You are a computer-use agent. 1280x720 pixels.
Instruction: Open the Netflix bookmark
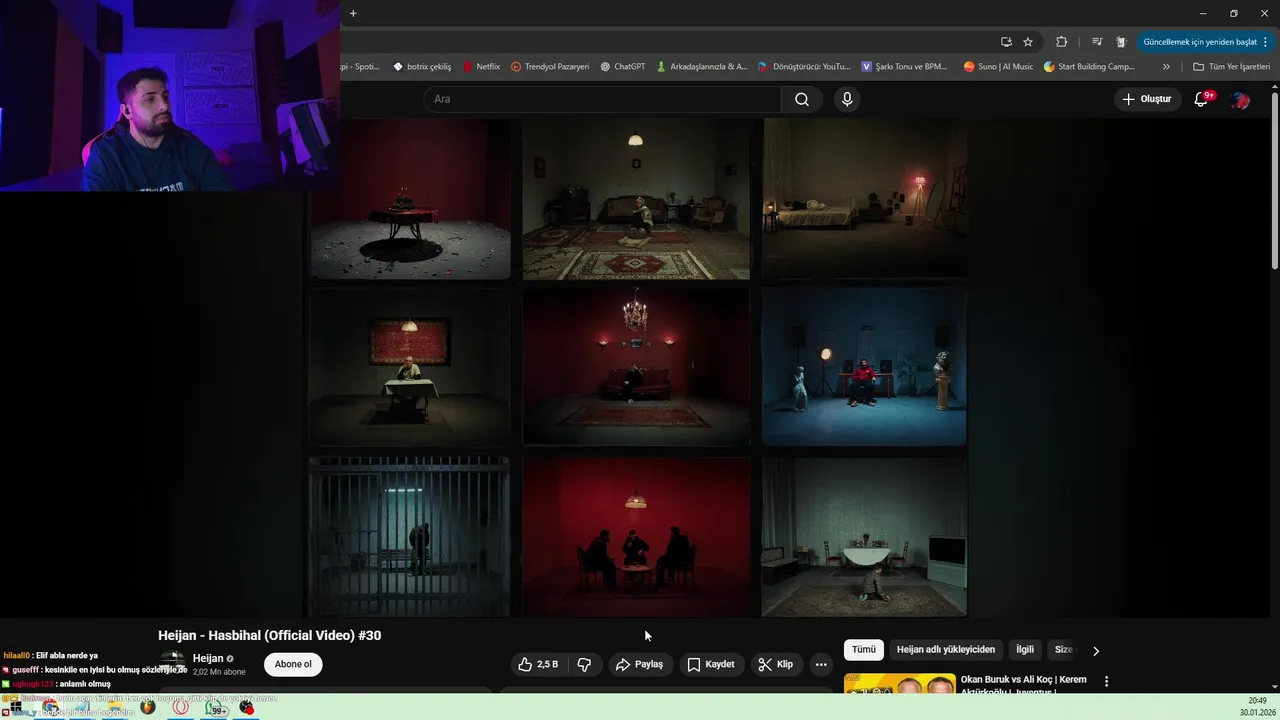481,67
